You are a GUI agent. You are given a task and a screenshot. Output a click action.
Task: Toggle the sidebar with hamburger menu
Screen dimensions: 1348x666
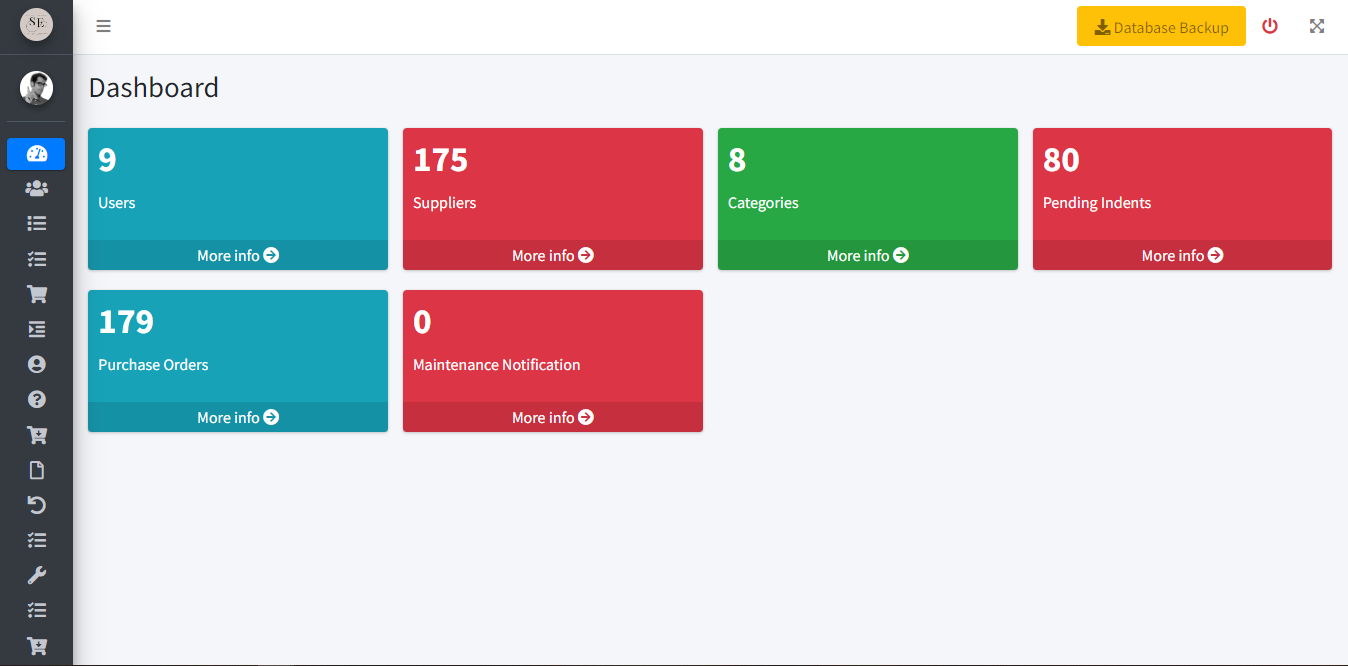(103, 26)
